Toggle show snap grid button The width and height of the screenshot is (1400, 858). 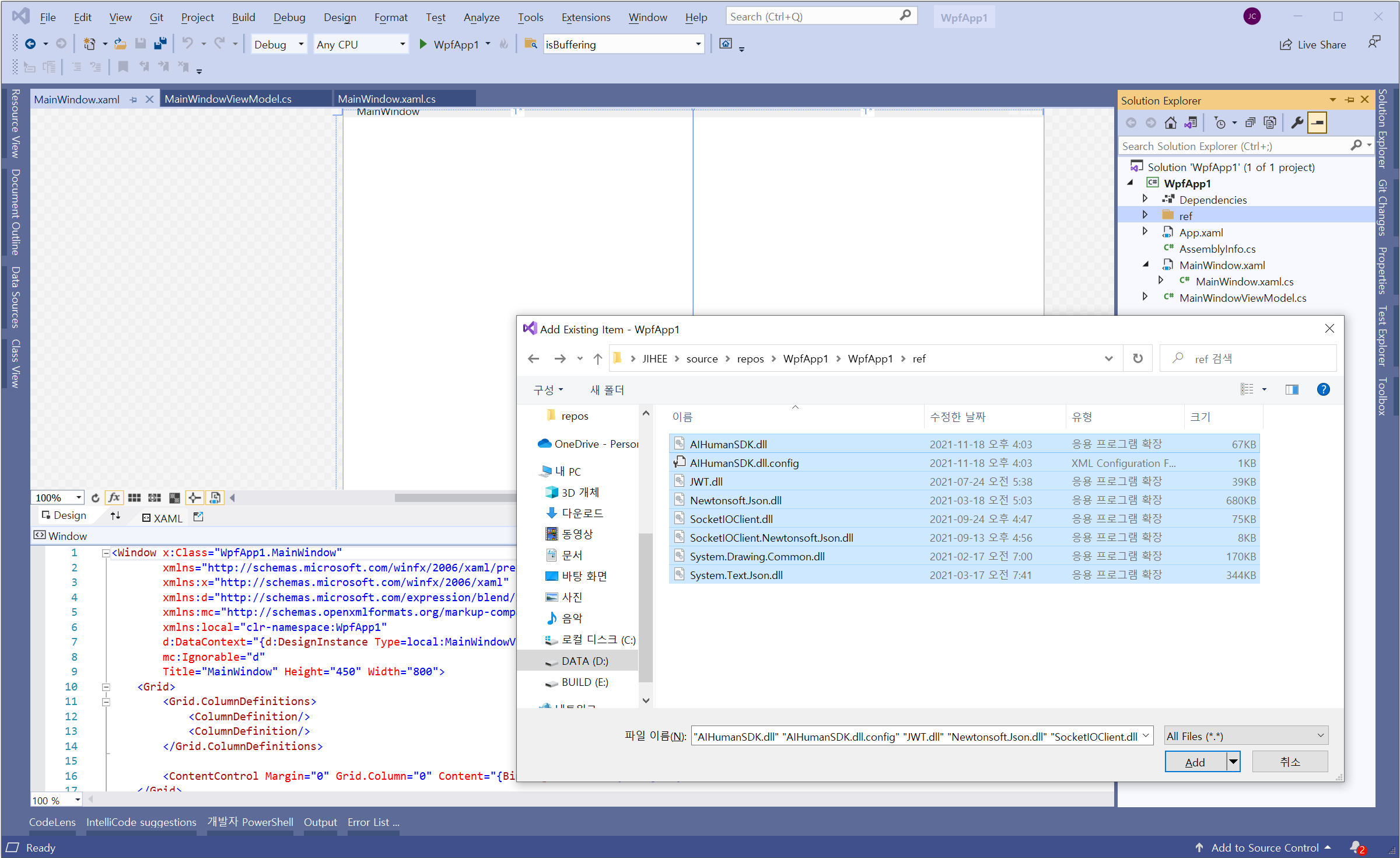coord(134,498)
